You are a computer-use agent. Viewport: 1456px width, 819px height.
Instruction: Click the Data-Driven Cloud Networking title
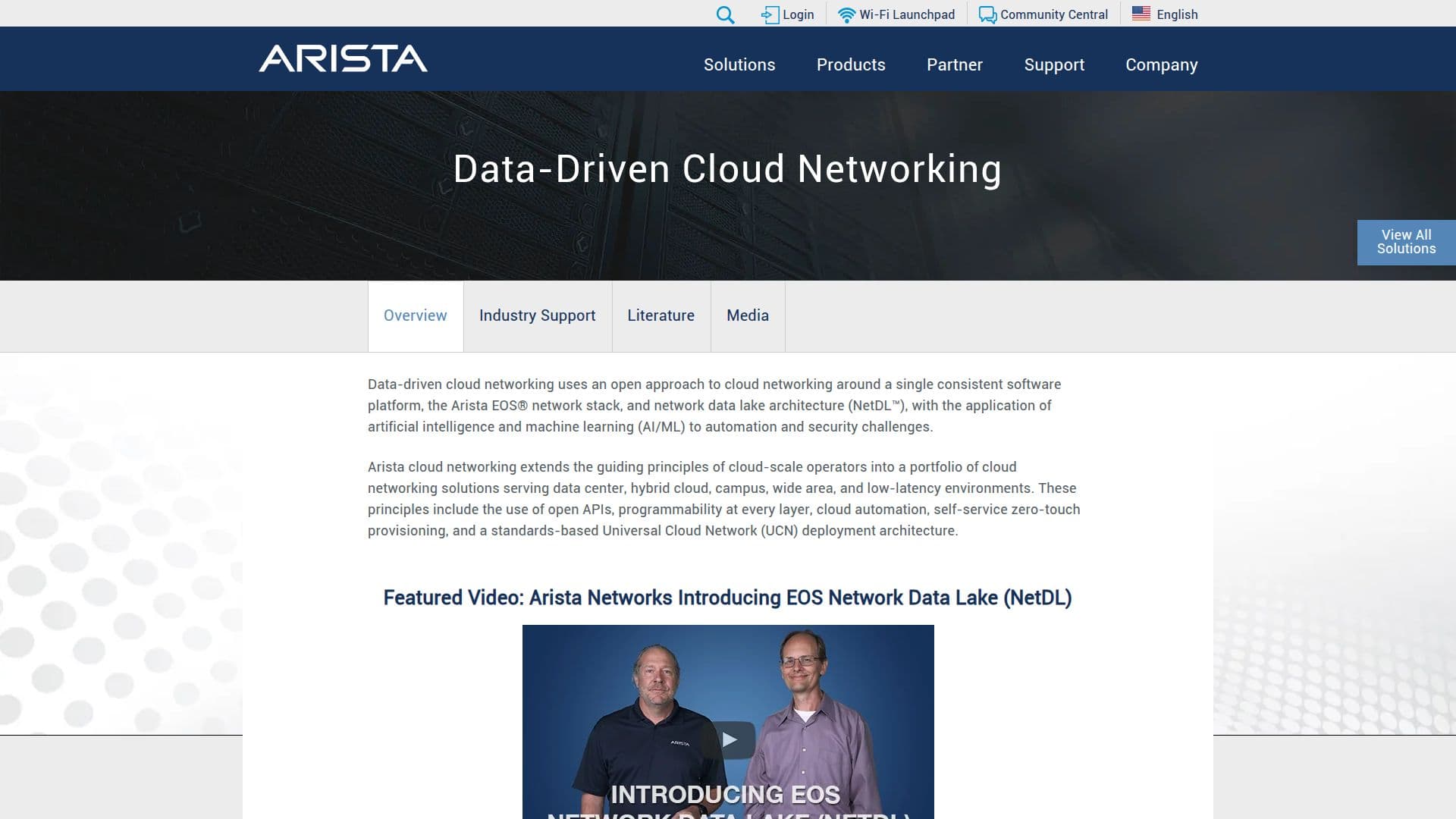(727, 168)
